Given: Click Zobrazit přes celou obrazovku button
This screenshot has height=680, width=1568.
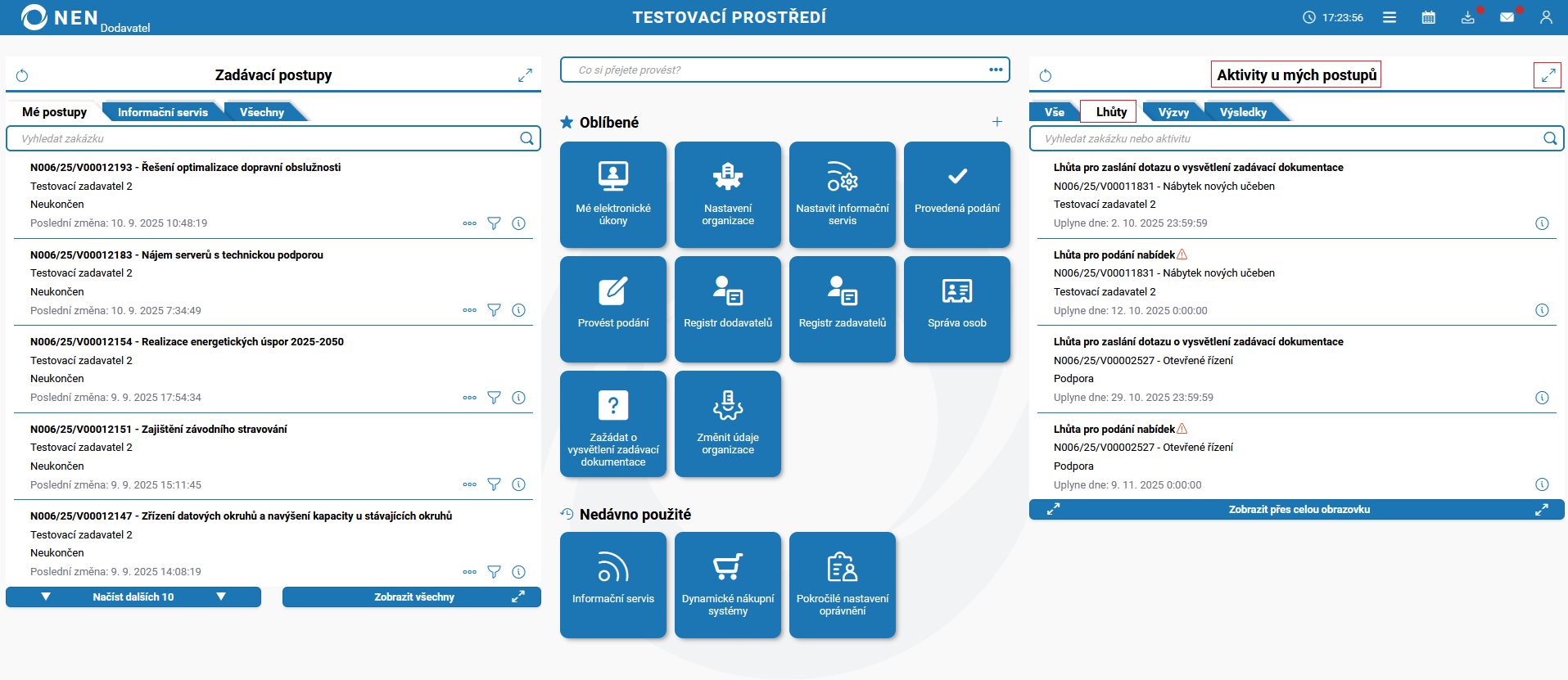Looking at the screenshot, I should (x=1297, y=509).
